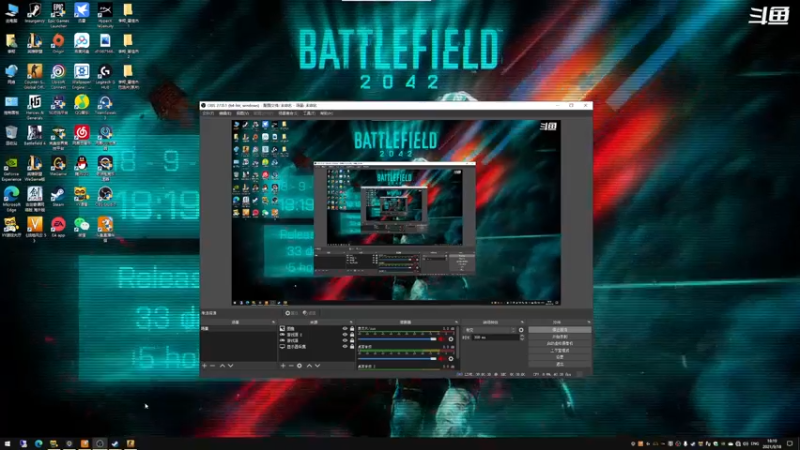Toggle lock on the second source row

(x=352, y=335)
